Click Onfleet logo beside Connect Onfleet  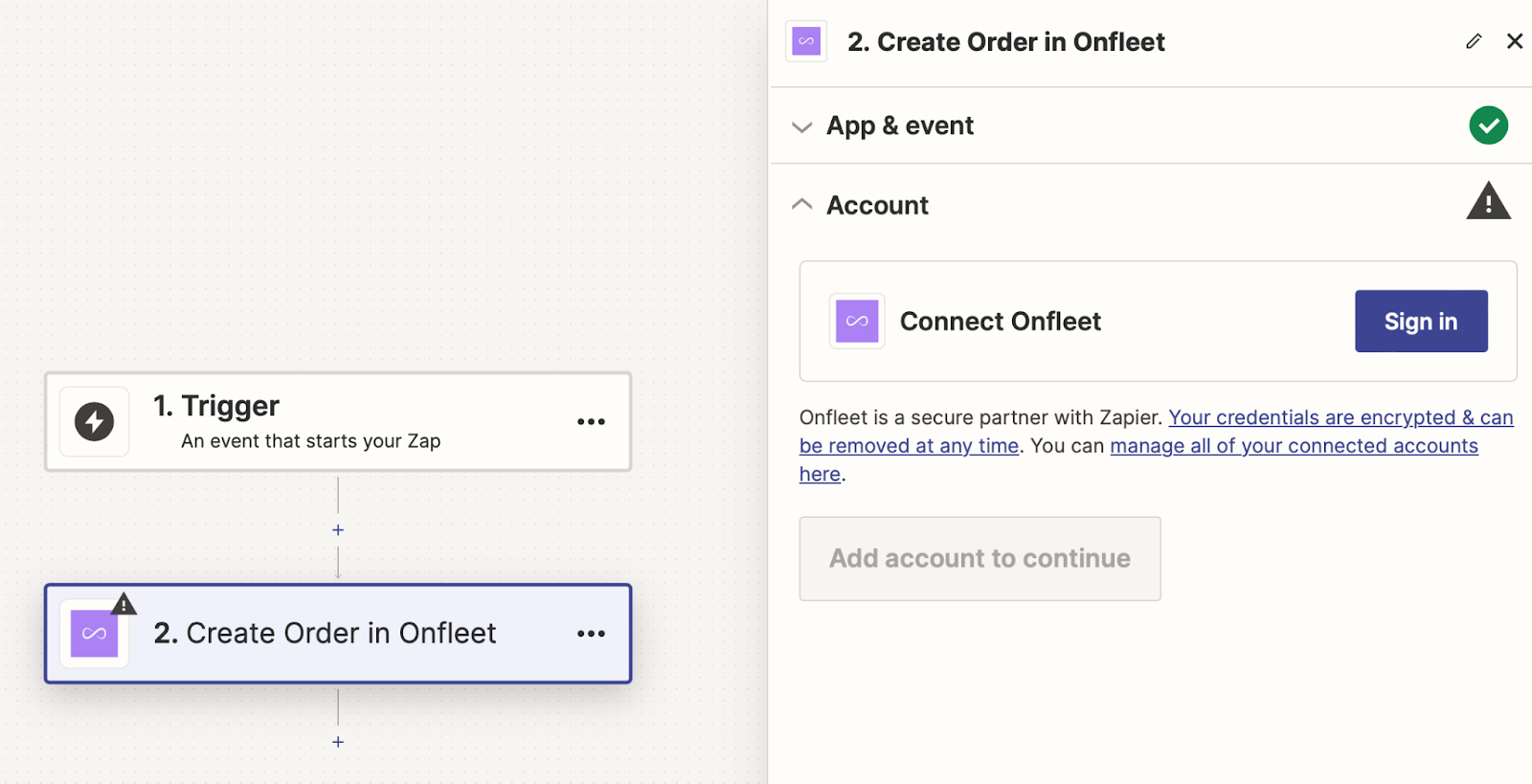[857, 321]
